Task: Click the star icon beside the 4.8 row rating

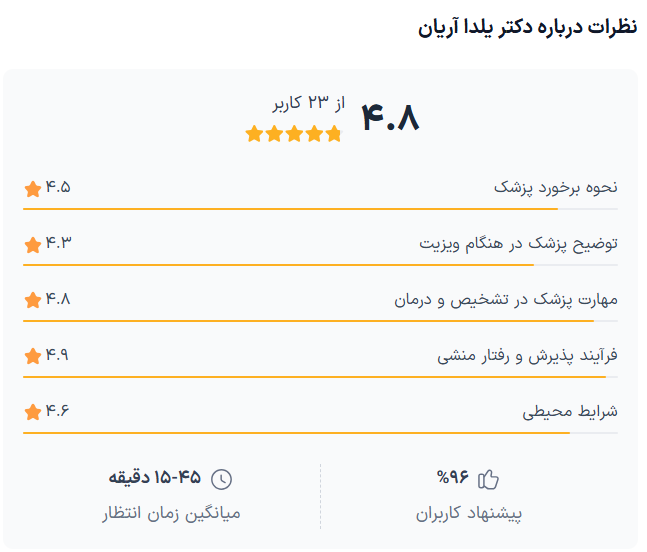Action: 32,300
